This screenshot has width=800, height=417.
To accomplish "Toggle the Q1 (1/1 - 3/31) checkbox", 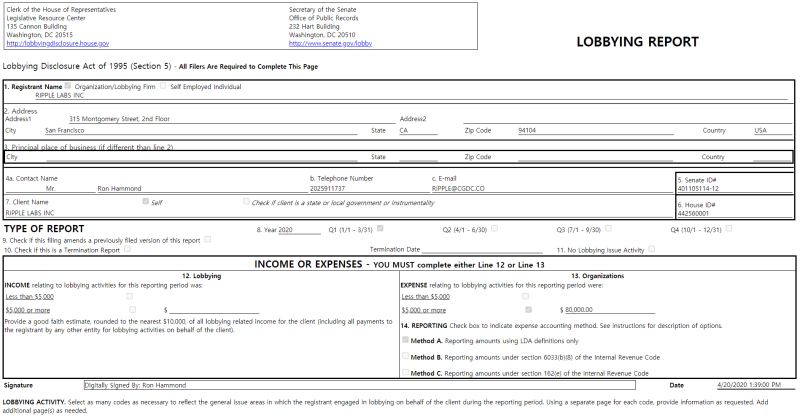I will click(380, 229).
